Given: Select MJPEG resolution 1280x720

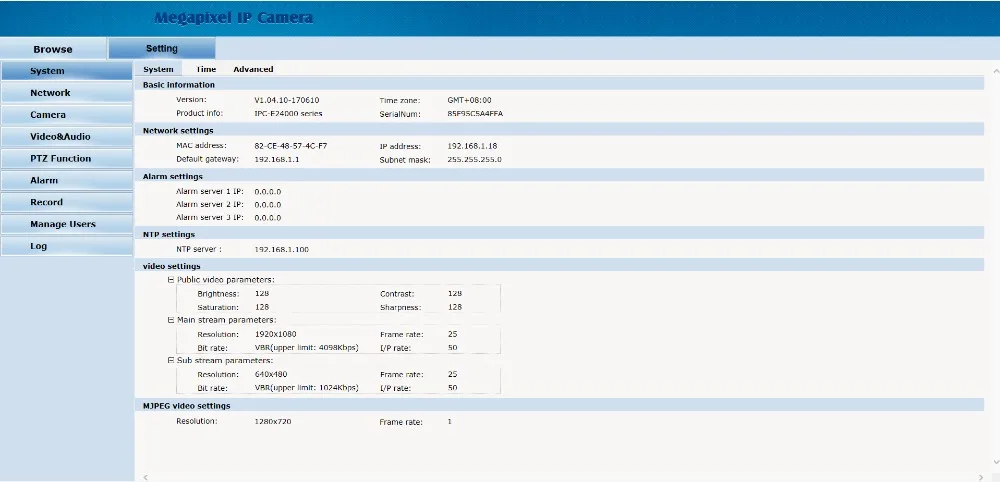Looking at the screenshot, I should point(273,421).
